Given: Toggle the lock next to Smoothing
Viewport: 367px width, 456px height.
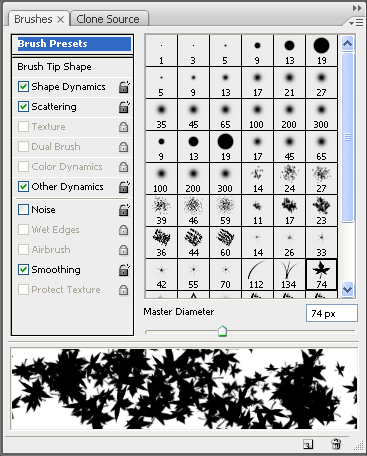Looking at the screenshot, I should (x=124, y=270).
